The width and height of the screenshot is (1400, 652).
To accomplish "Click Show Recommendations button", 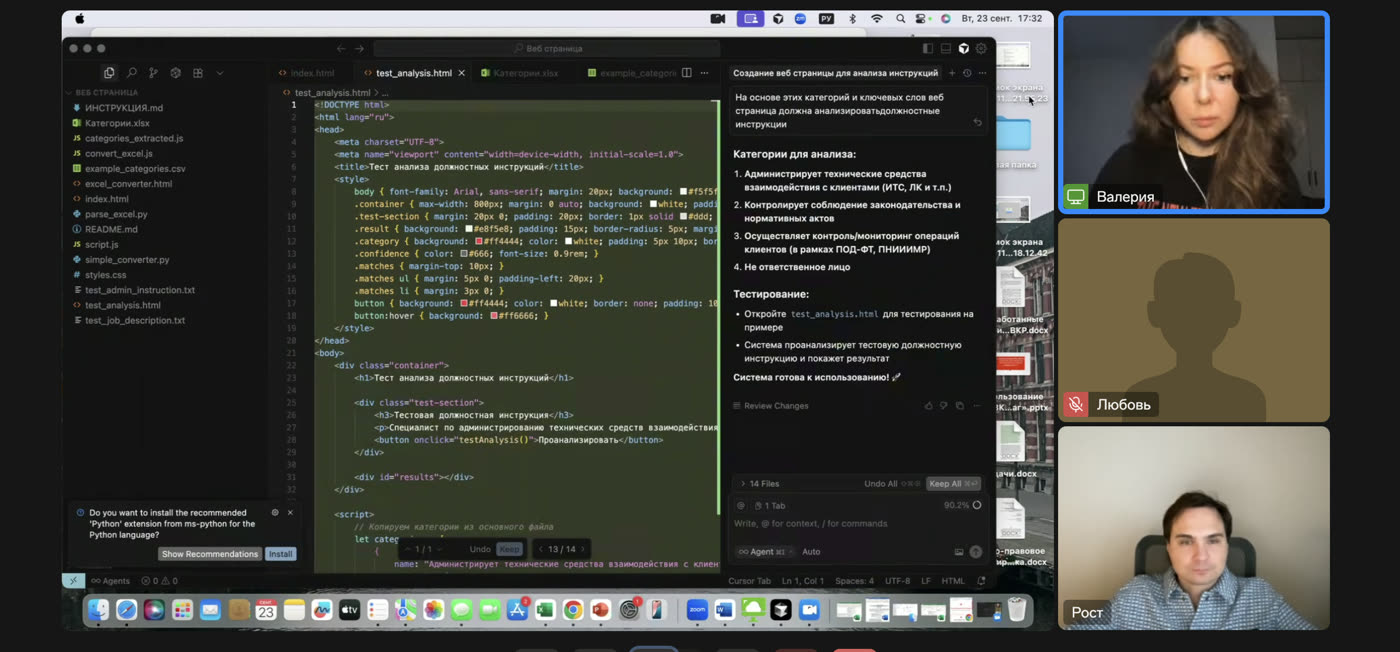I will coord(210,554).
